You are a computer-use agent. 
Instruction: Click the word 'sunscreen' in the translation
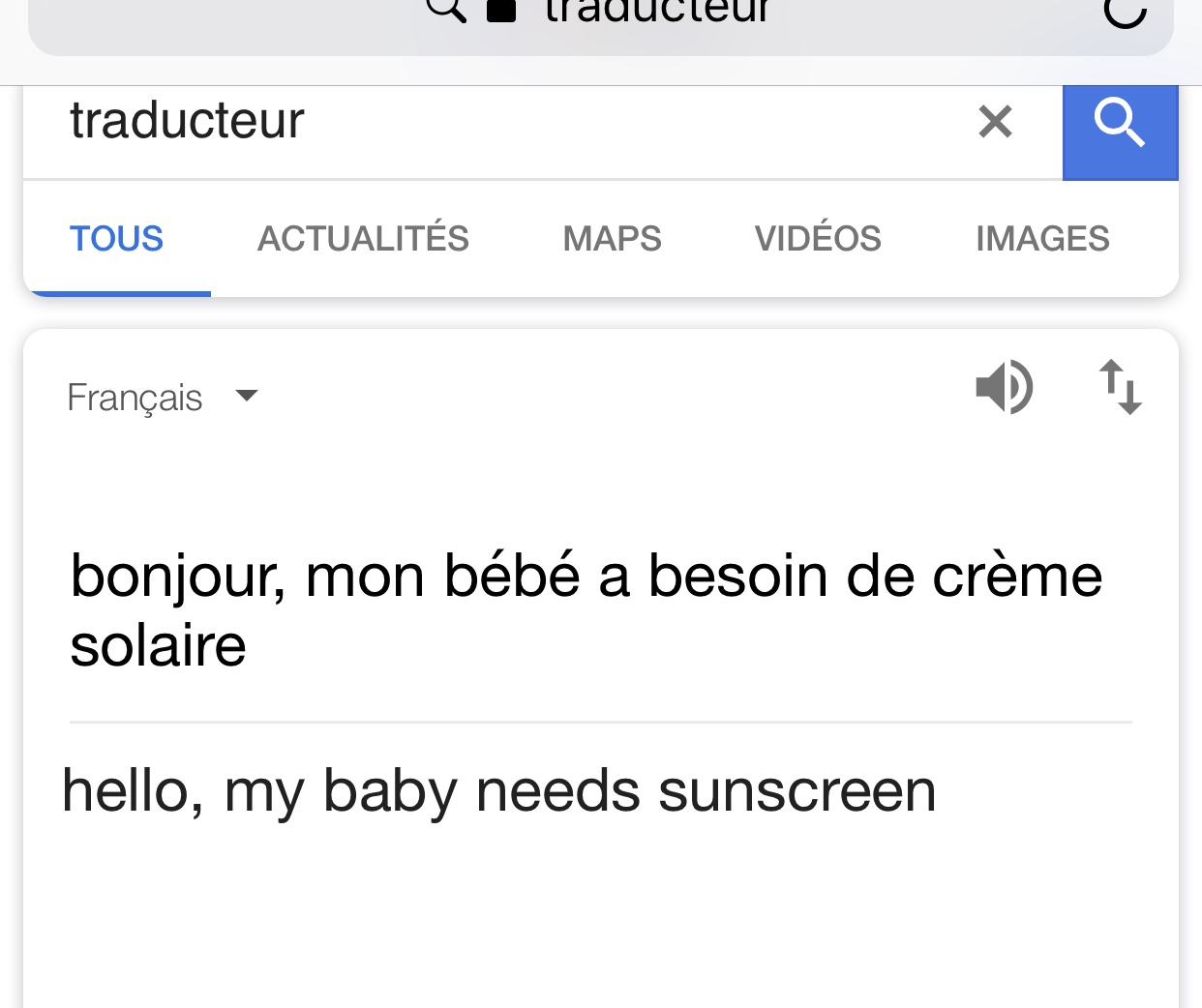pos(796,791)
